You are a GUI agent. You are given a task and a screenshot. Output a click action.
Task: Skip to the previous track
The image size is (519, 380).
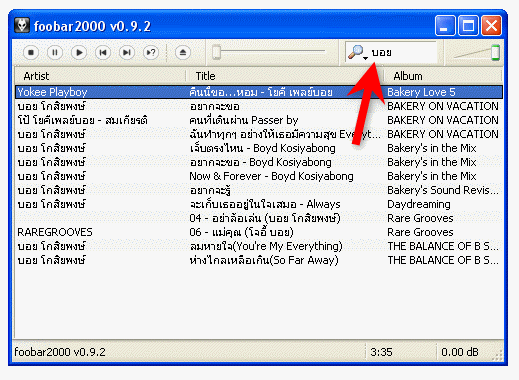[x=103, y=53]
